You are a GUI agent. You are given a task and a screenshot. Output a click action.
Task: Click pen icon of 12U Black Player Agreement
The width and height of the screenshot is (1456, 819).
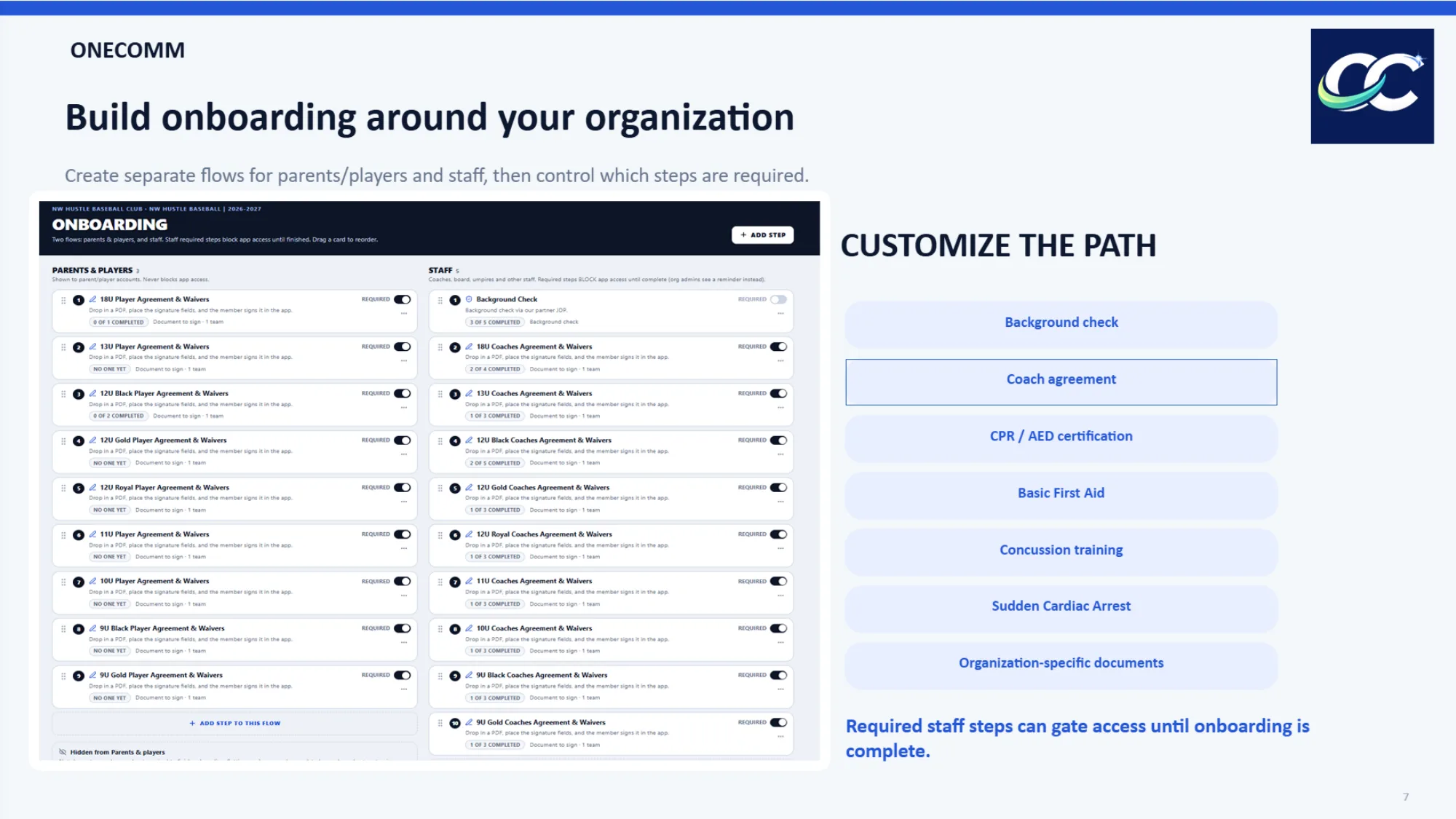click(x=93, y=393)
